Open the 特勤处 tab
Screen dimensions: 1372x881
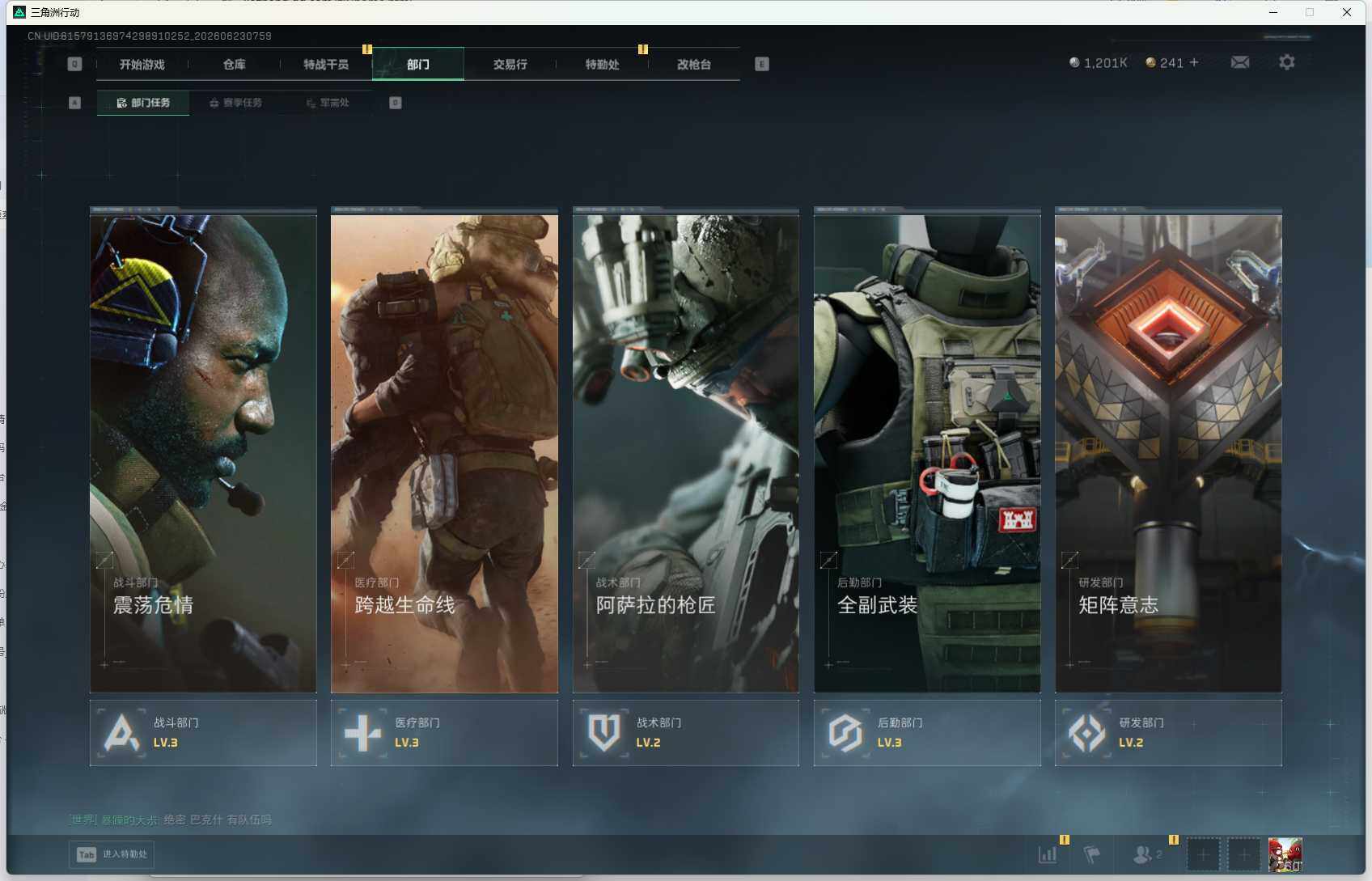(x=603, y=65)
